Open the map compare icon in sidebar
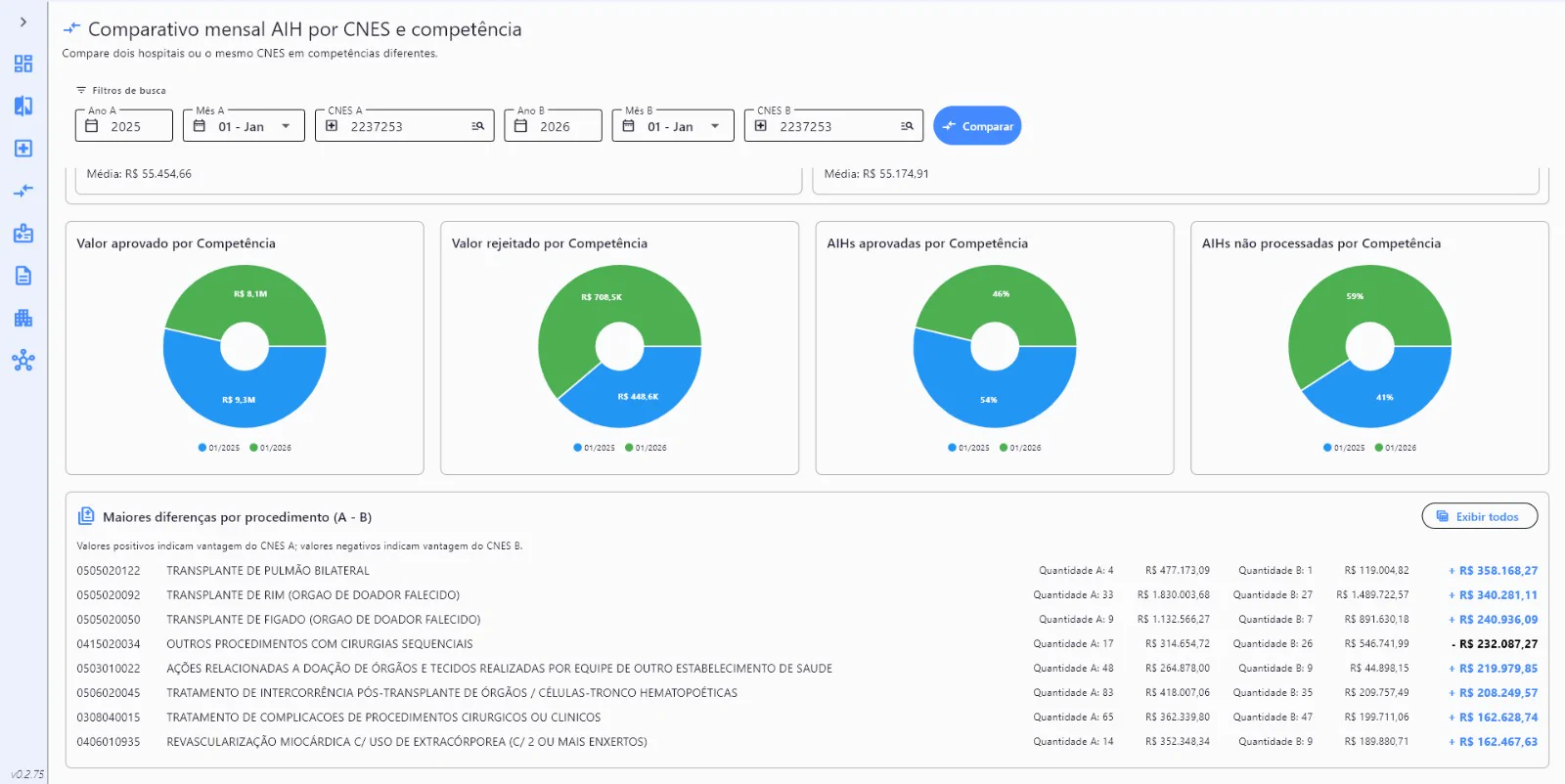The height and width of the screenshot is (784, 1565). pos(23,106)
